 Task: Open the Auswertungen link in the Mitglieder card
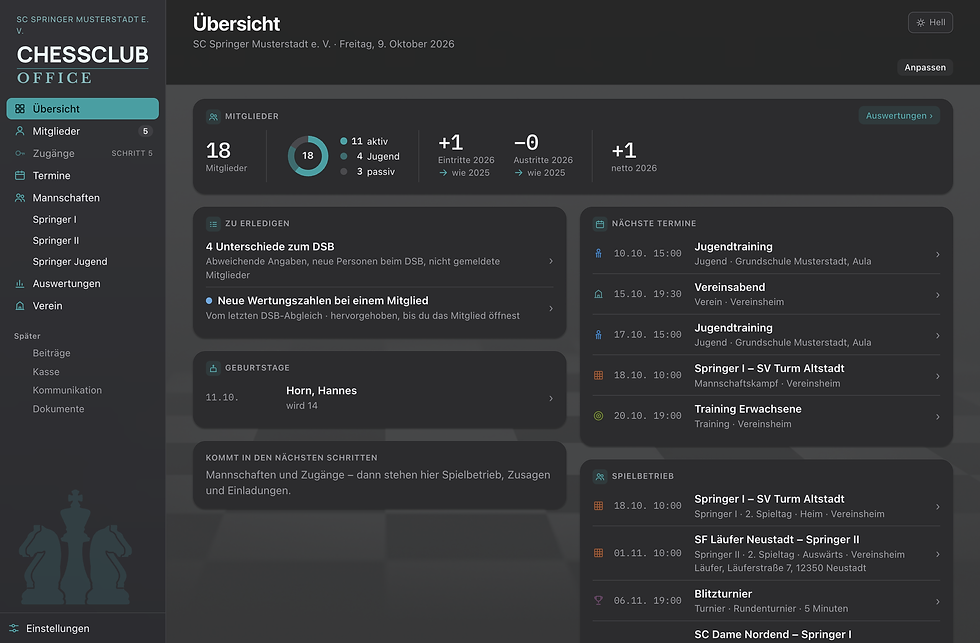(899, 116)
